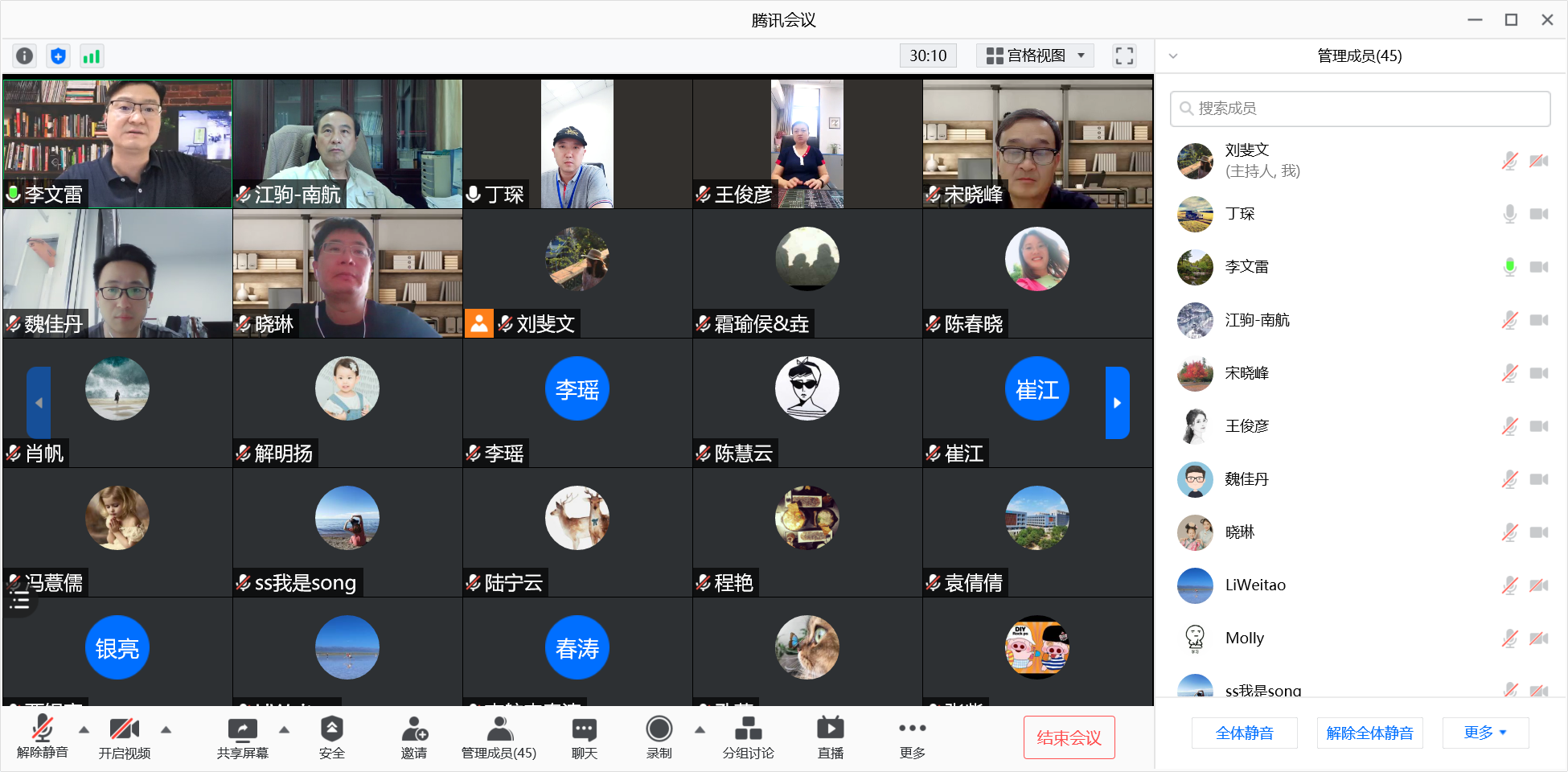Screen dimensions: 1568x772
Task: Open the 更多 dropdown in member panel
Action: 1484,733
